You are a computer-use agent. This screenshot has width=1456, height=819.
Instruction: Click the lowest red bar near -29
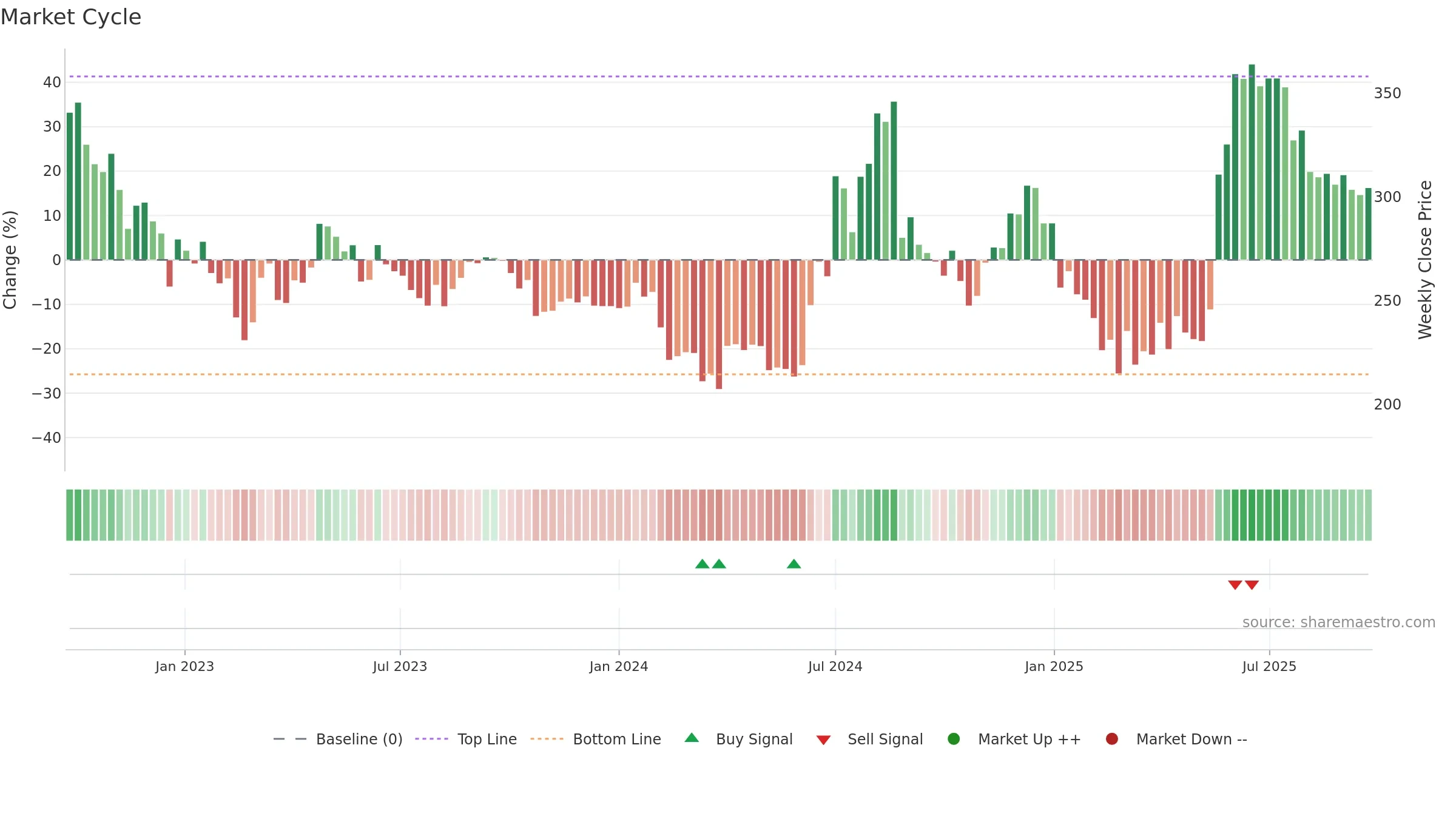tap(719, 325)
